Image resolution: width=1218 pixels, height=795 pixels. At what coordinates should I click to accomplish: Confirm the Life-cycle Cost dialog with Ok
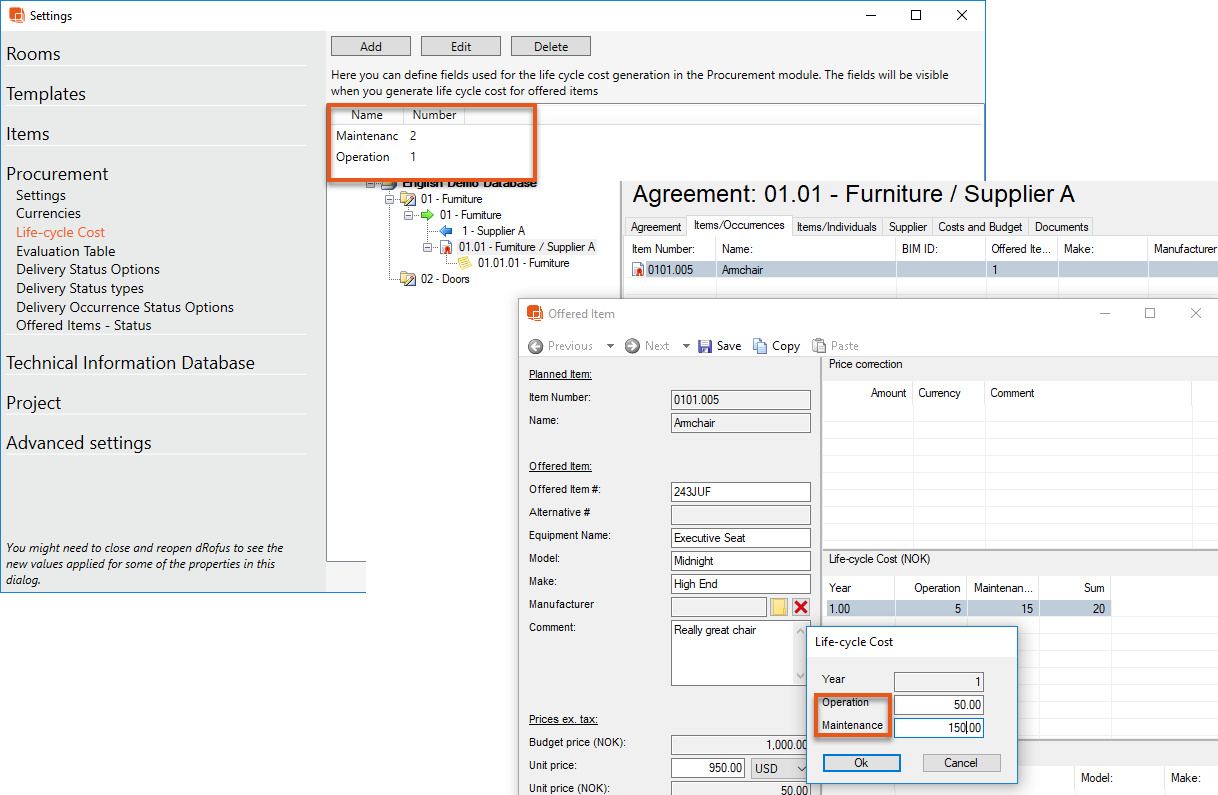861,763
